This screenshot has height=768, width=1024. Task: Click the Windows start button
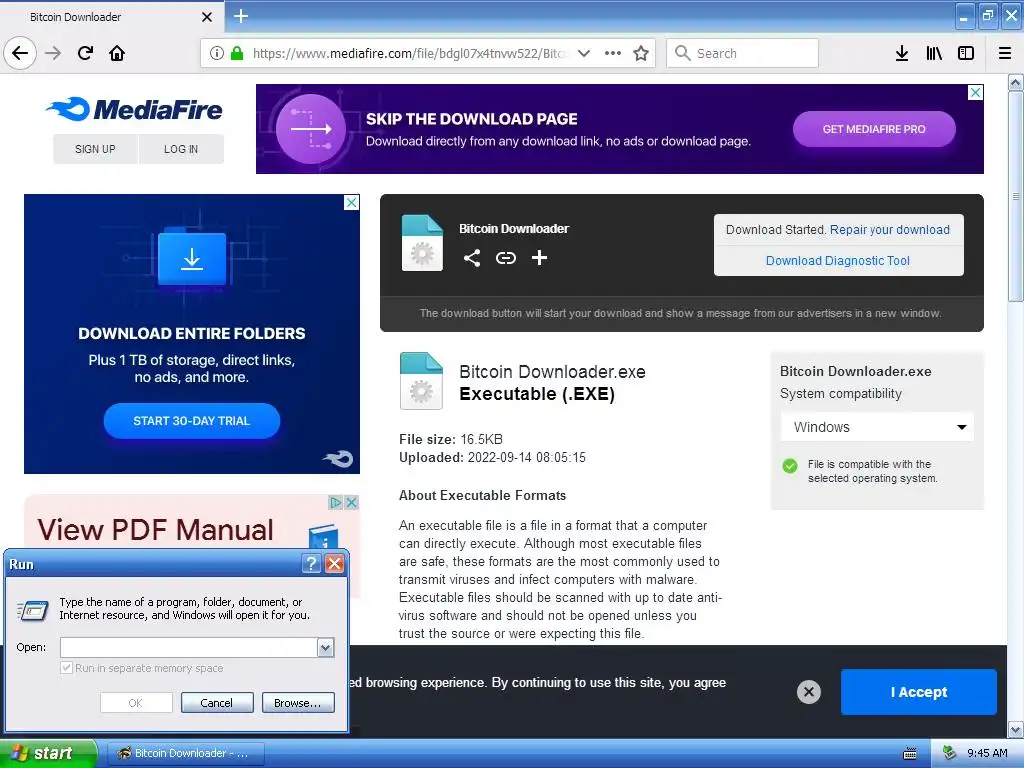point(48,753)
